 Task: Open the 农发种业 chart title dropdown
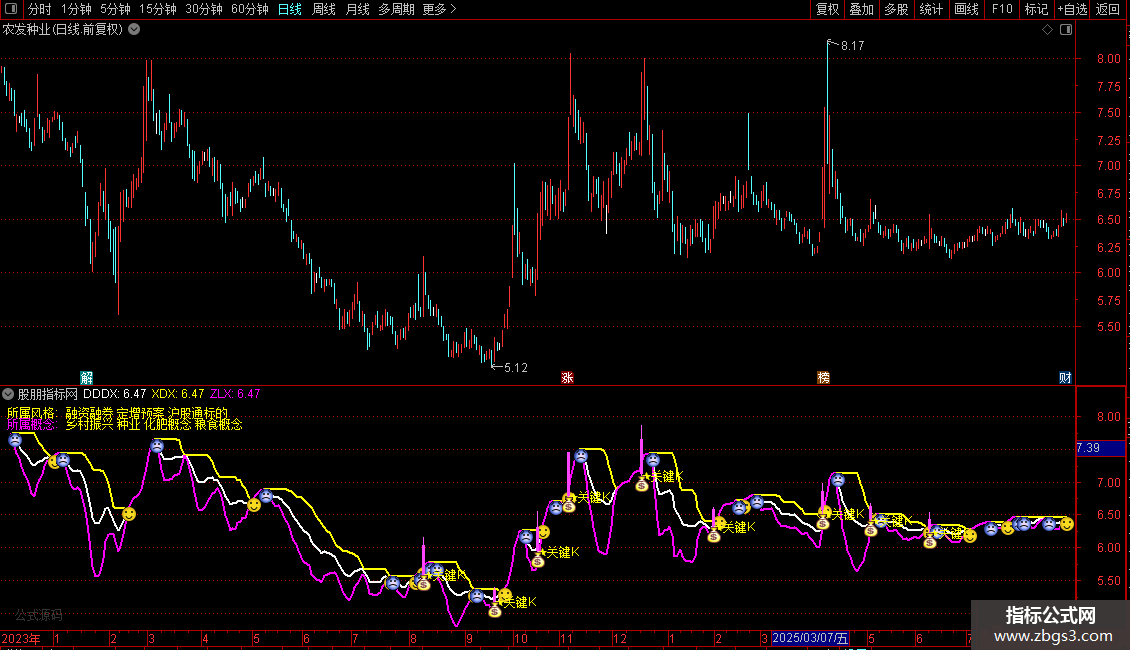click(134, 30)
